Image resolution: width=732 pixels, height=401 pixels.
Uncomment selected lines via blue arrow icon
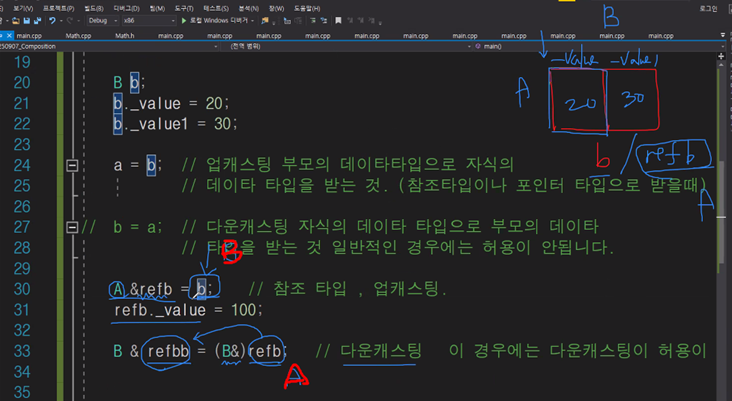[x=324, y=21]
